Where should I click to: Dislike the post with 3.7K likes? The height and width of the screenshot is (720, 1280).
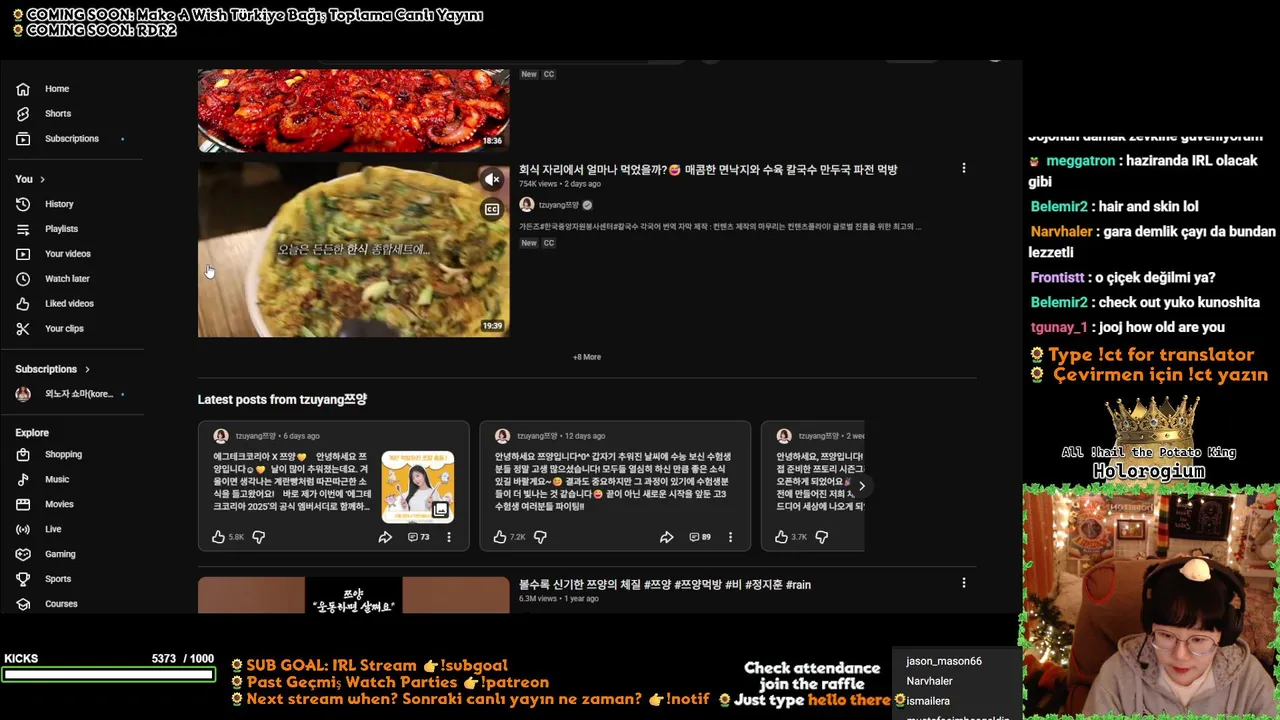[x=821, y=537]
